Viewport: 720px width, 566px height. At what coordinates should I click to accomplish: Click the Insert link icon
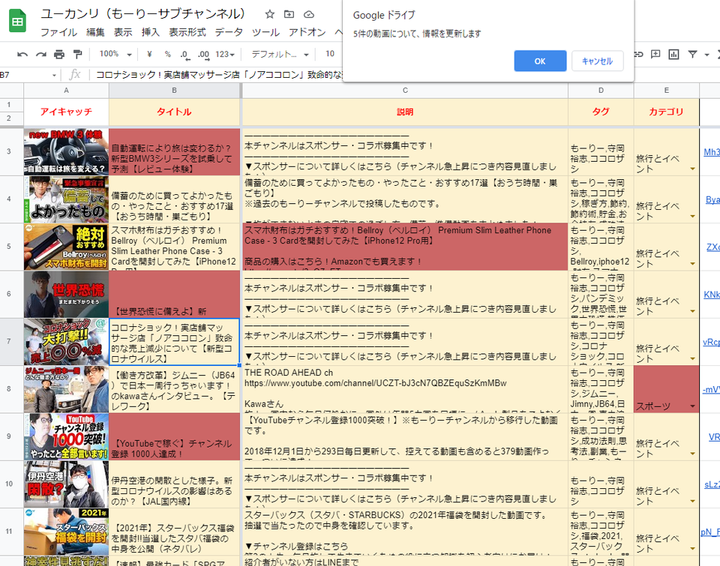tap(639, 55)
